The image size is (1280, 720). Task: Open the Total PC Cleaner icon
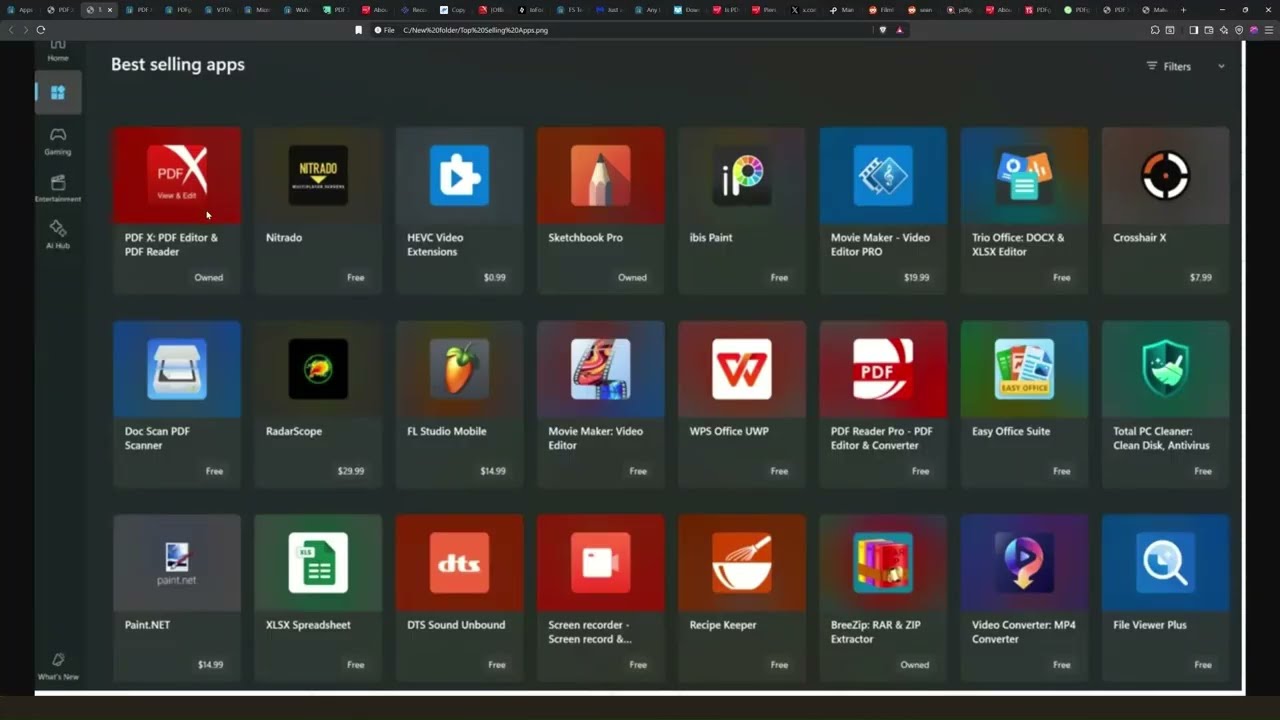point(1165,369)
